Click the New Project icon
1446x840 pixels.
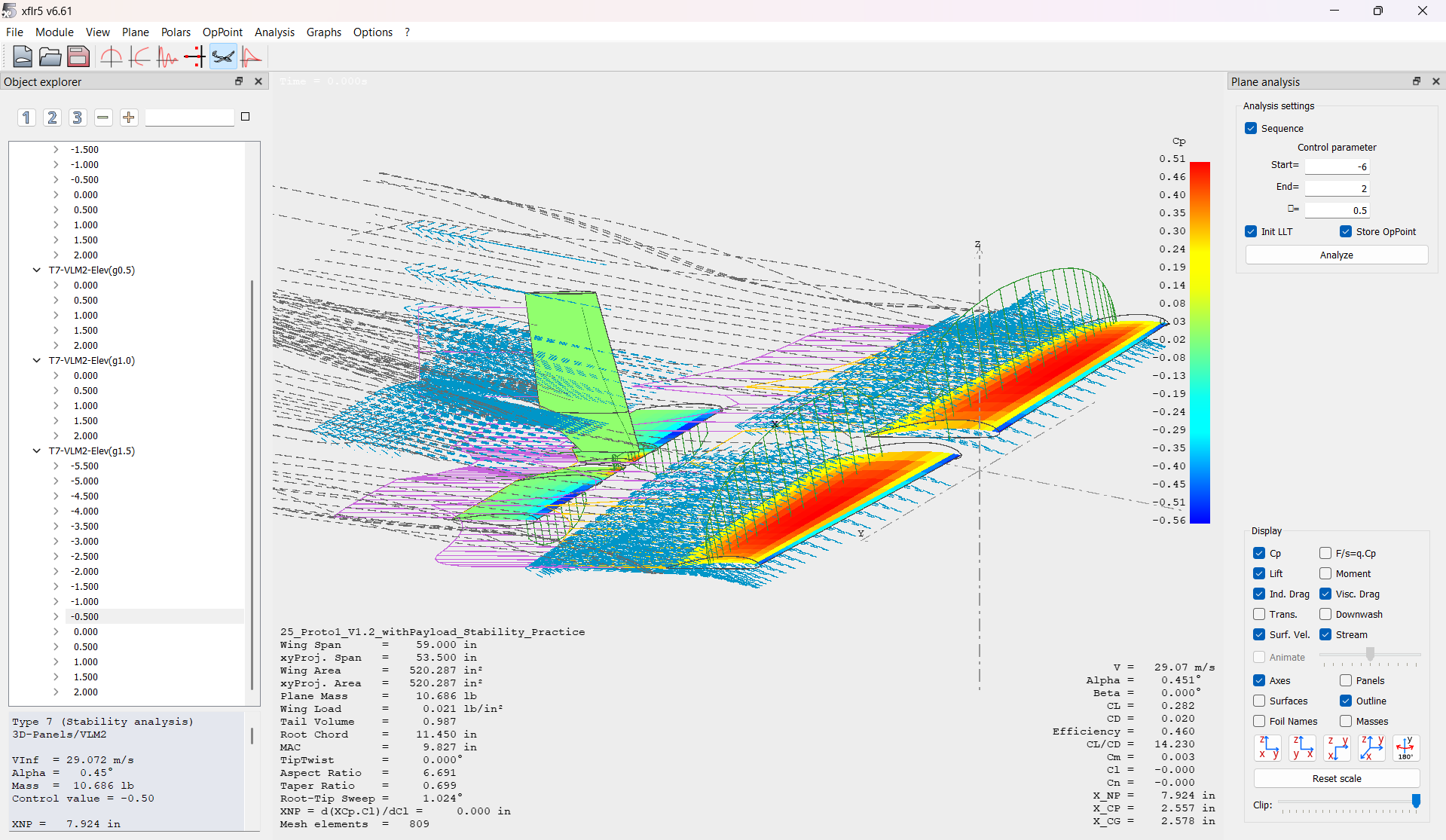[23, 57]
